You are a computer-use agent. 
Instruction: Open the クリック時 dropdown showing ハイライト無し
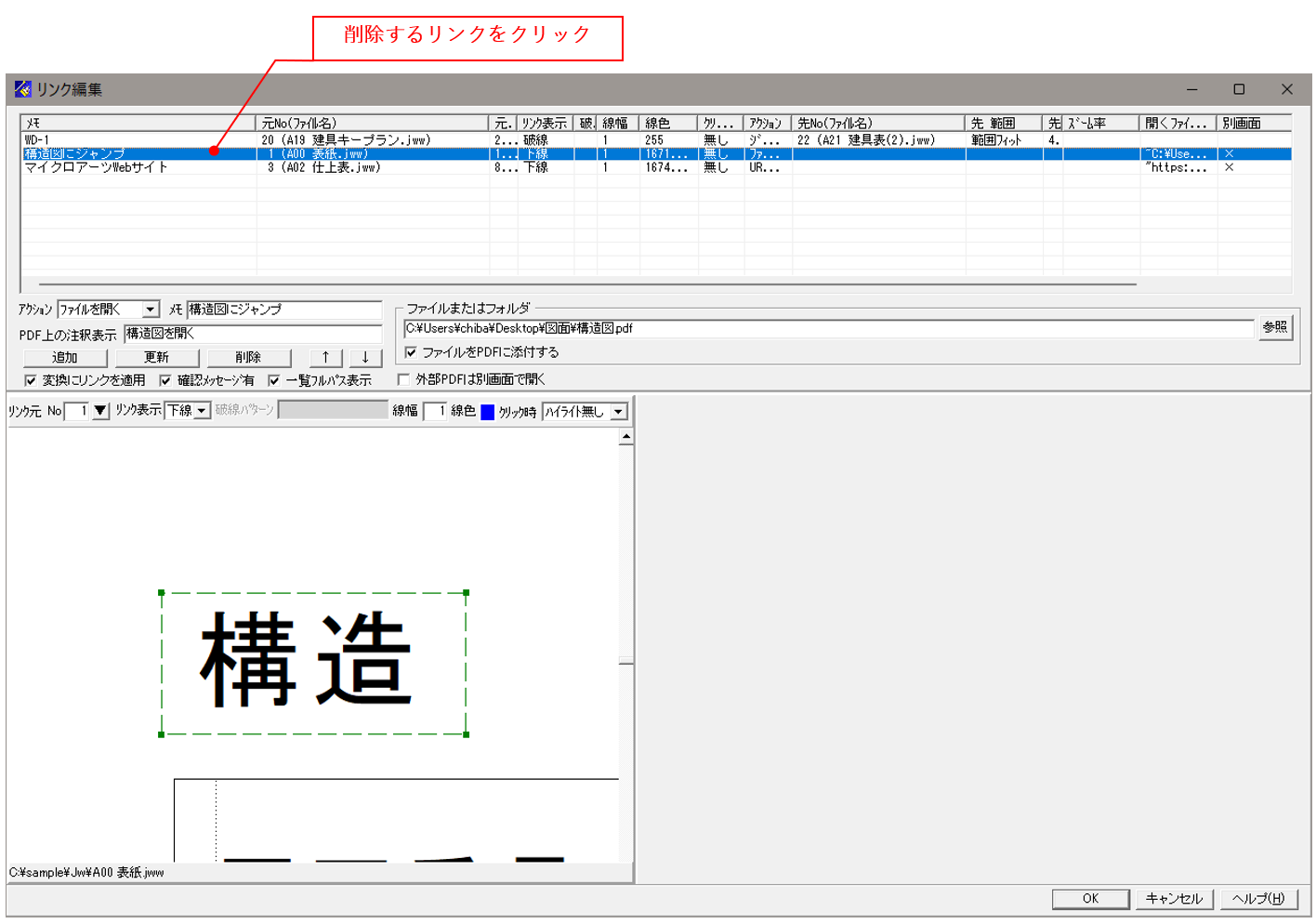(x=617, y=410)
